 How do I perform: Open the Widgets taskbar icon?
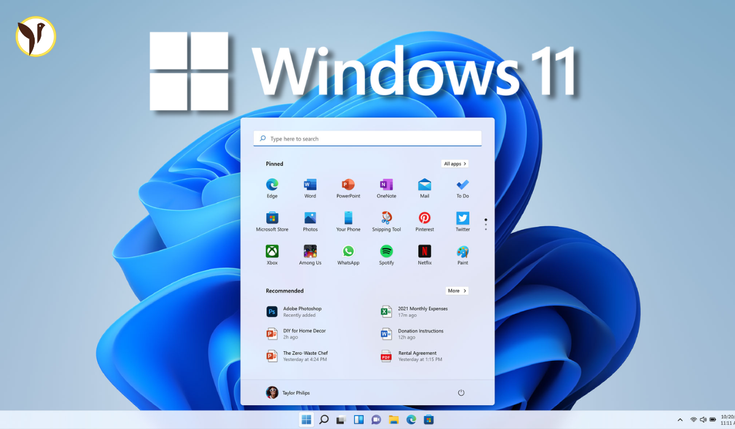(x=359, y=420)
